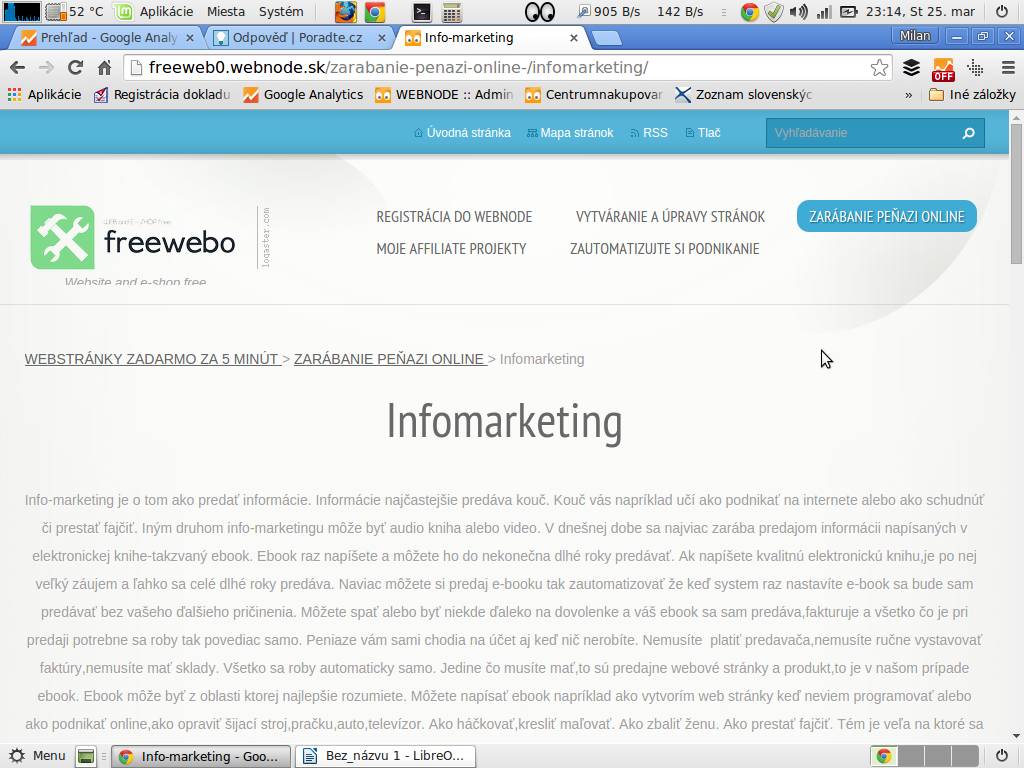The width and height of the screenshot is (1024, 768).
Task: Bookmark this page with the star icon
Action: pyautogui.click(x=879, y=67)
